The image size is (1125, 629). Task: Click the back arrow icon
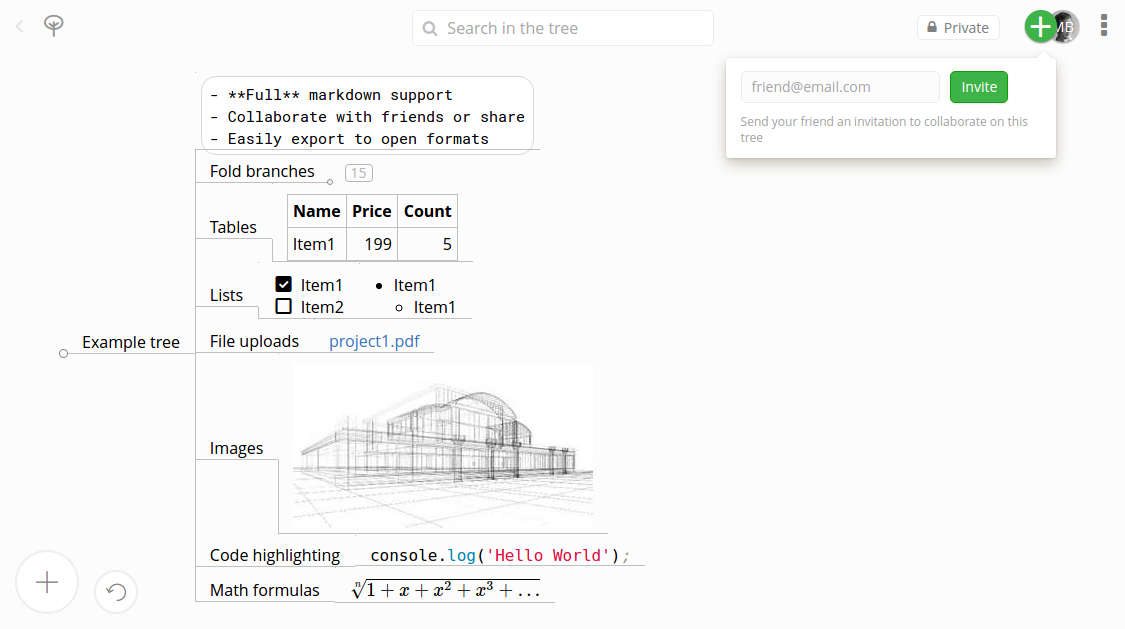tap(19, 27)
